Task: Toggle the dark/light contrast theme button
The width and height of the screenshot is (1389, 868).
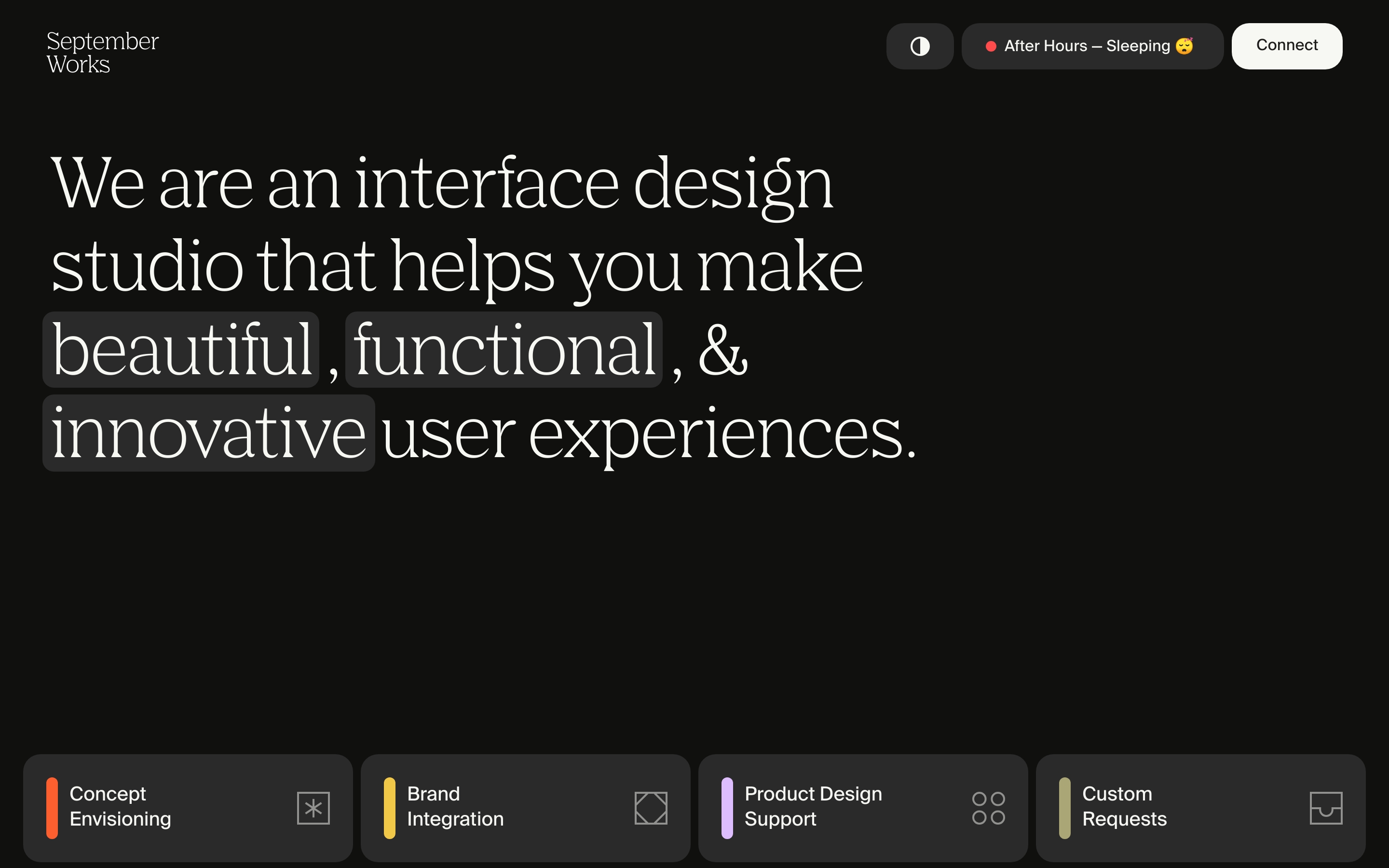Action: click(920, 46)
